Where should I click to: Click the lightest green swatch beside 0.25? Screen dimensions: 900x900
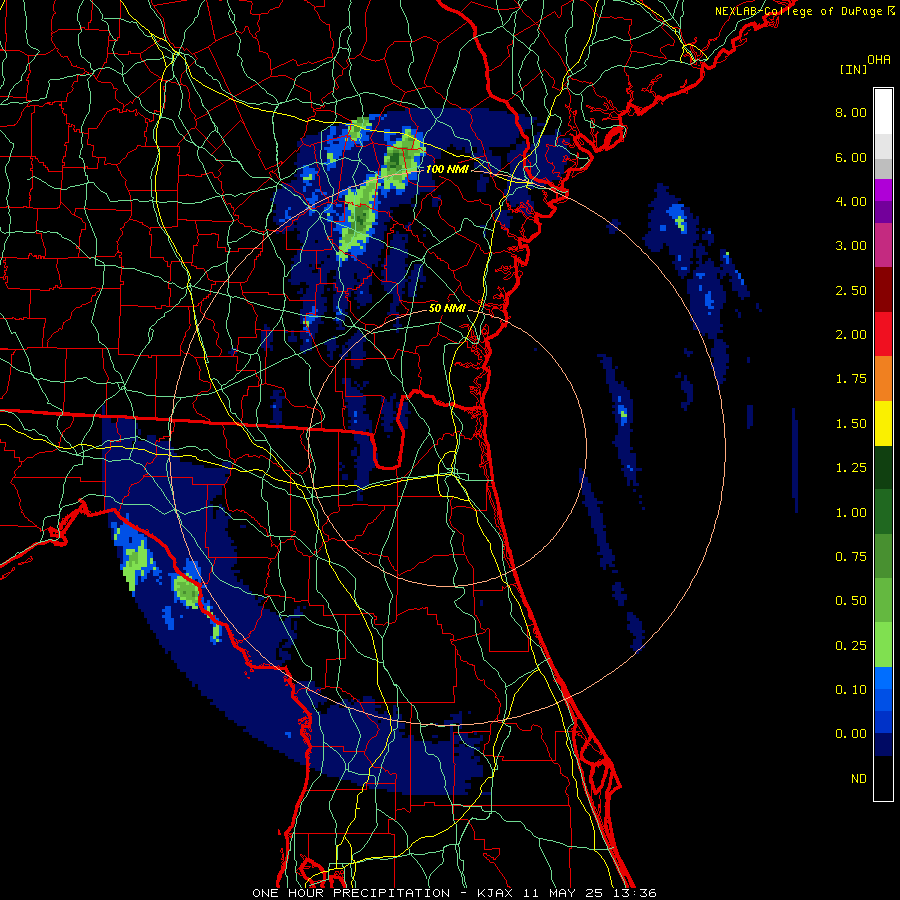tap(883, 645)
